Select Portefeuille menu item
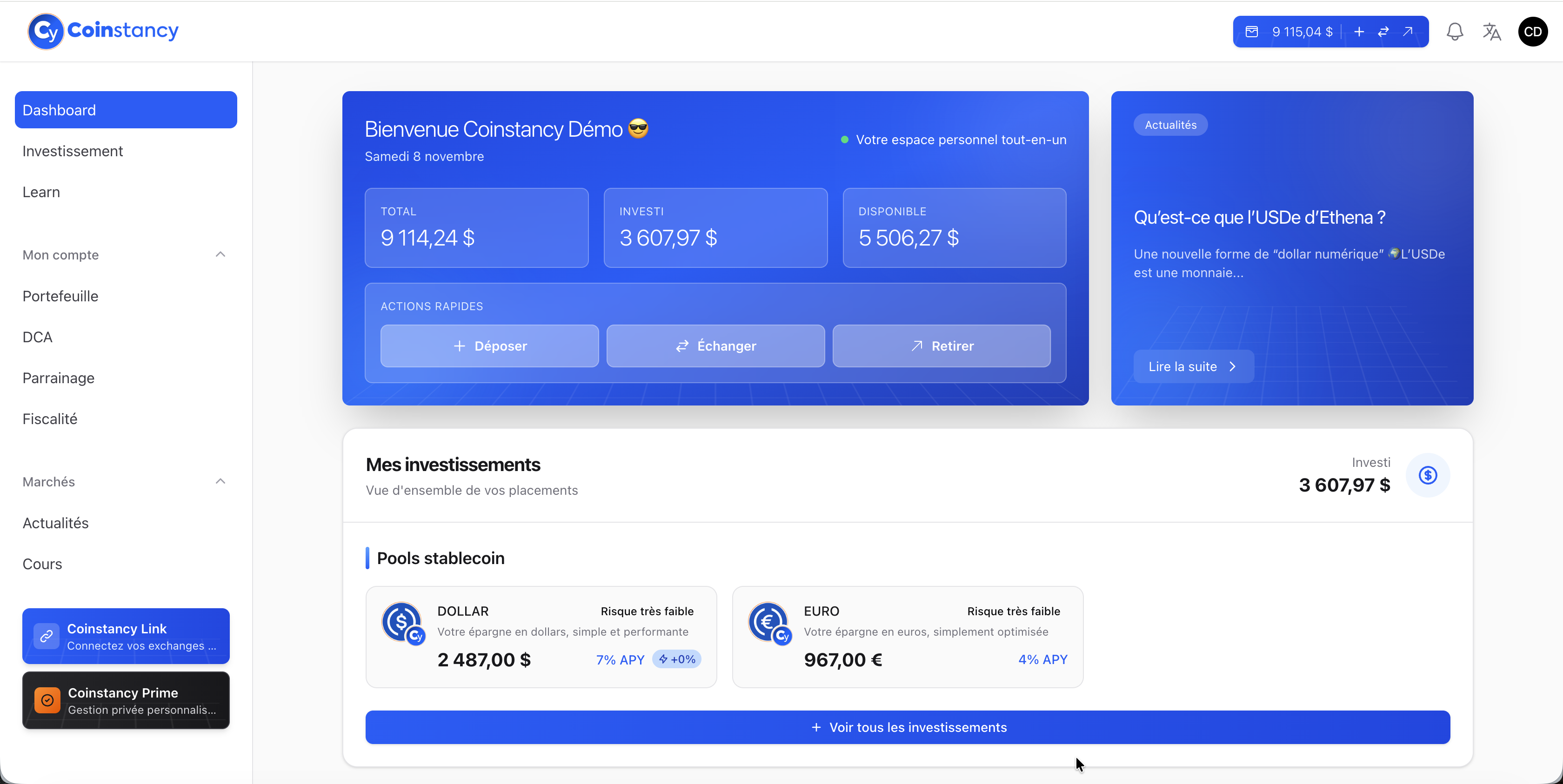This screenshot has height=784, width=1563. 60,296
